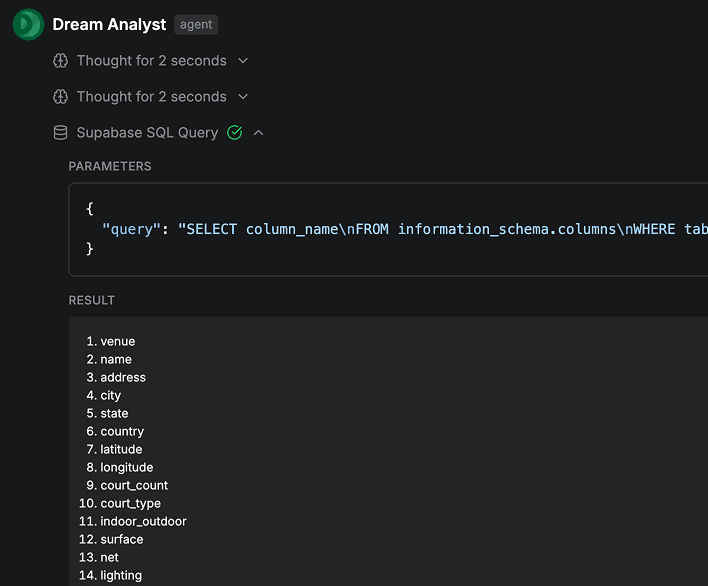Click the Supabase SQL Query label

[x=147, y=133]
